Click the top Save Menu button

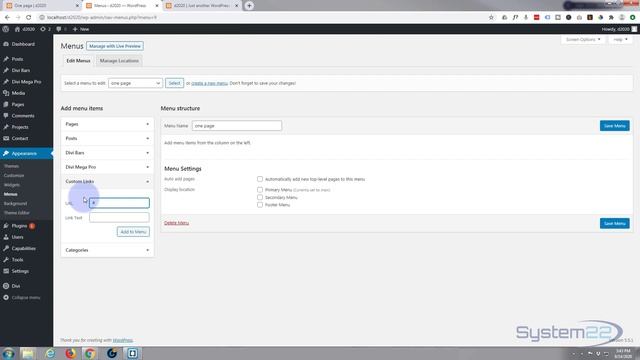click(614, 126)
